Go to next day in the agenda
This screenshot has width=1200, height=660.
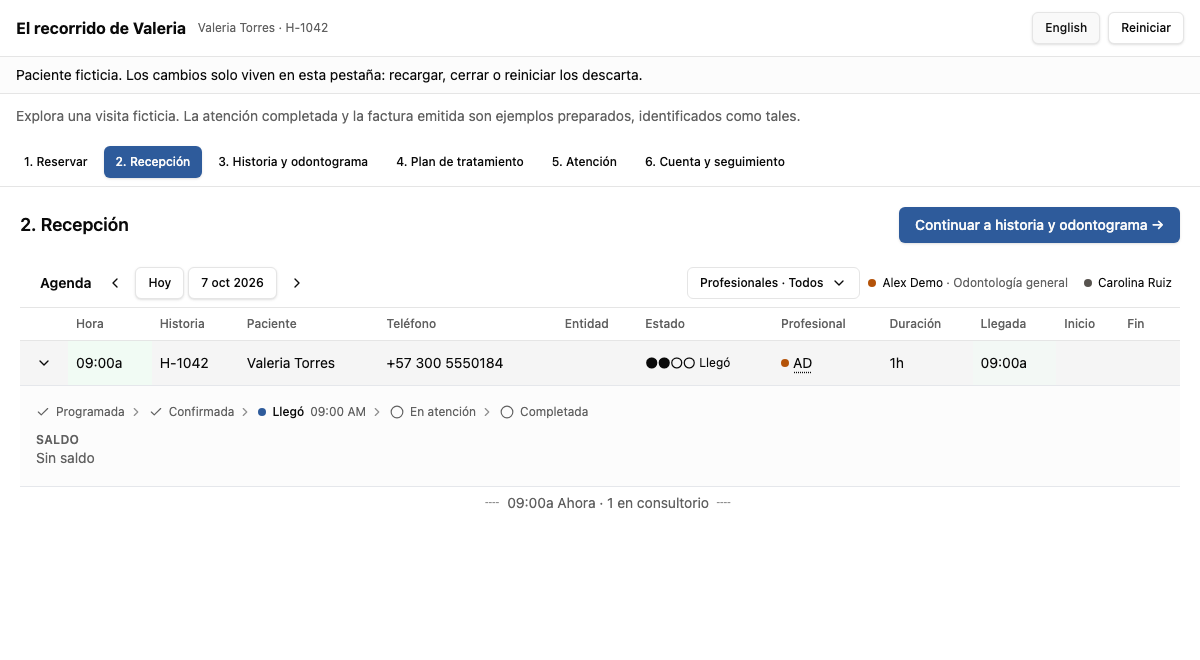[297, 283]
